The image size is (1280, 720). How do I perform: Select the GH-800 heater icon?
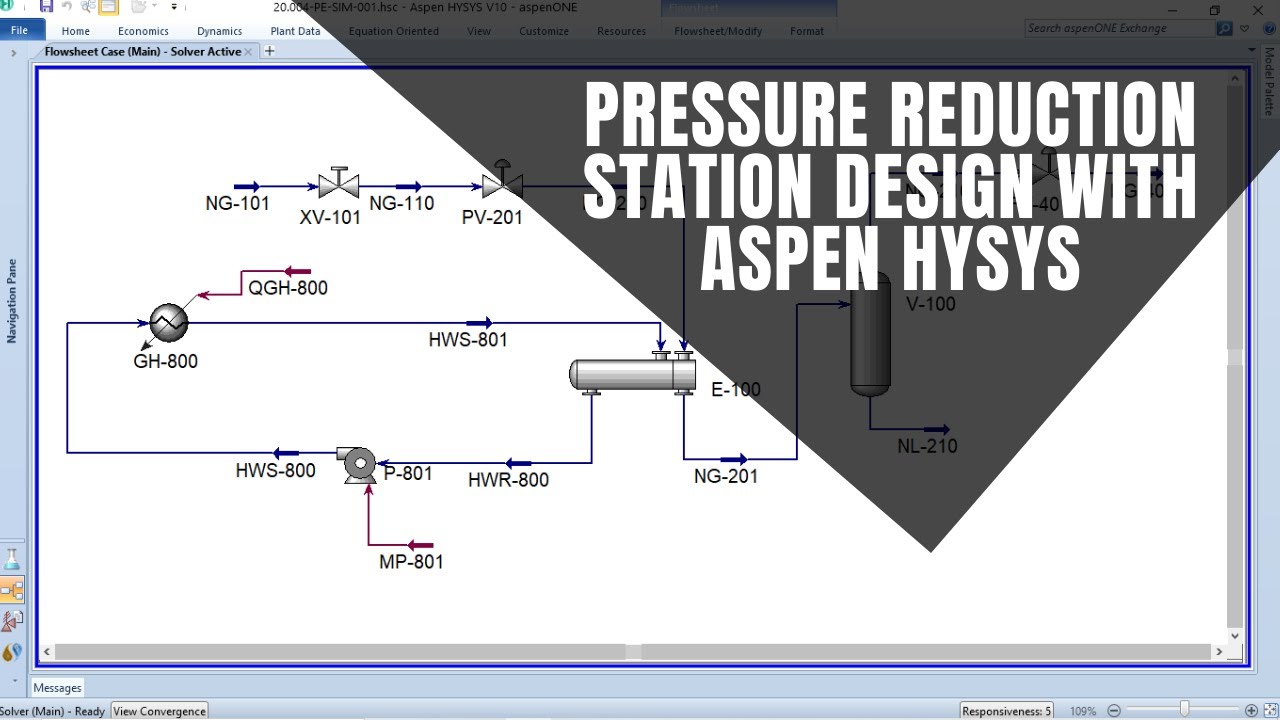(169, 322)
